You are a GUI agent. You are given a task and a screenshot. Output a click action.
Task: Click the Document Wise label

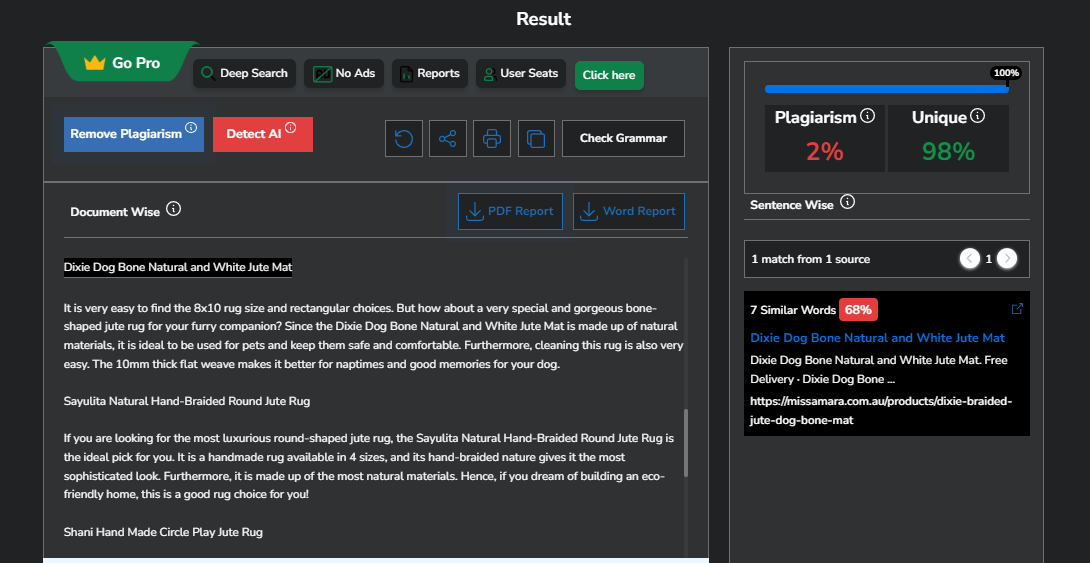115,212
